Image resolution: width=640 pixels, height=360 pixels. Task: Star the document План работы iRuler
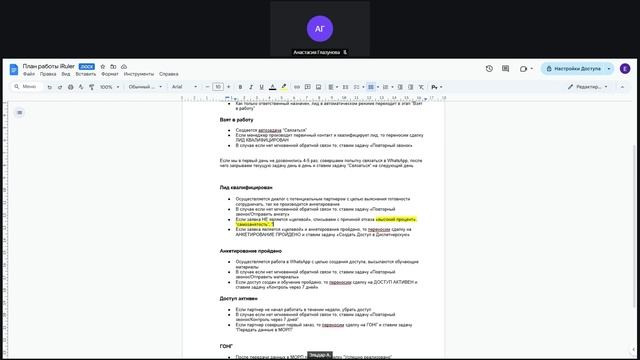point(103,67)
